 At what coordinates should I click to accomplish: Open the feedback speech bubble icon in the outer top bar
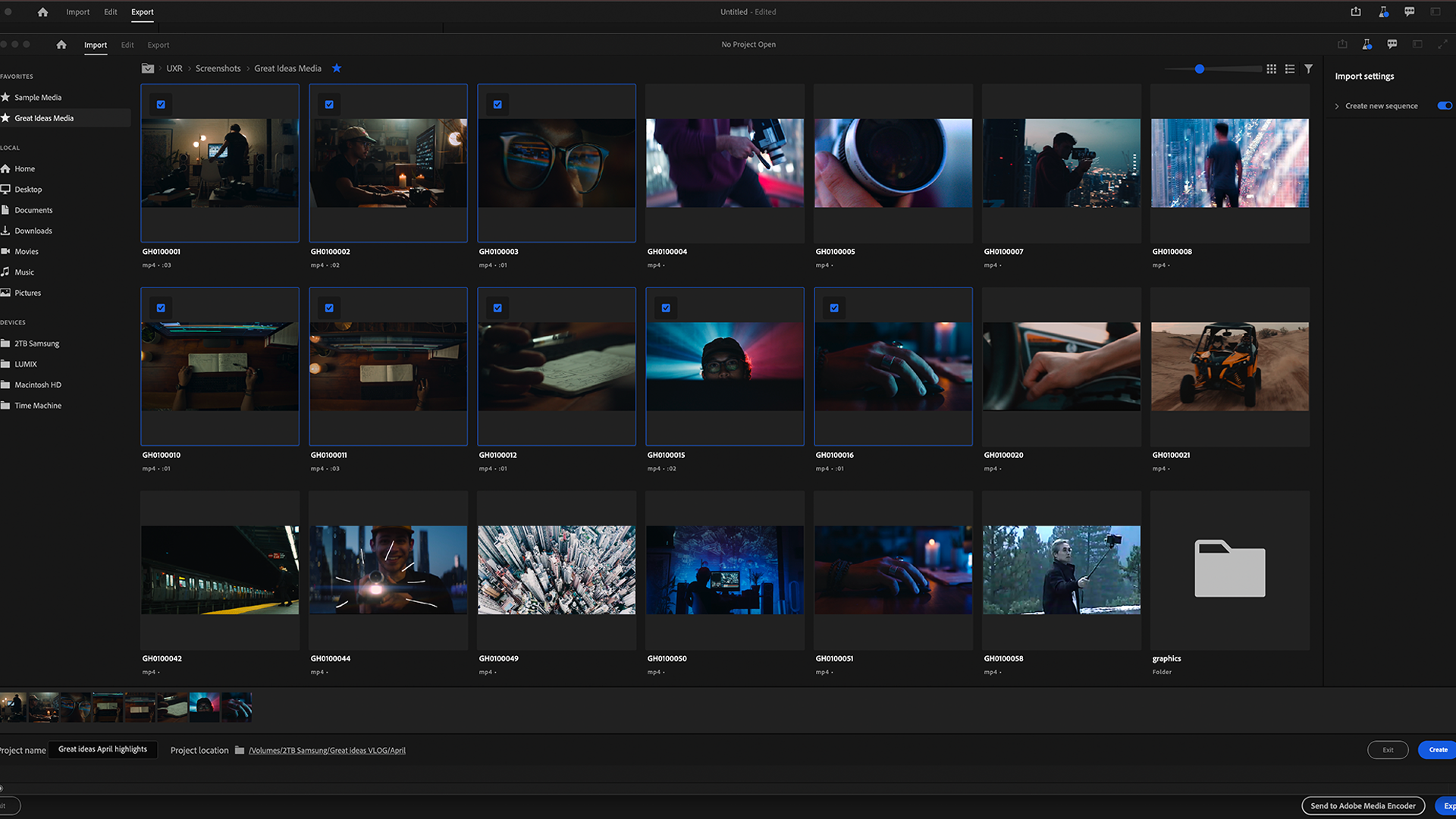tap(1409, 11)
